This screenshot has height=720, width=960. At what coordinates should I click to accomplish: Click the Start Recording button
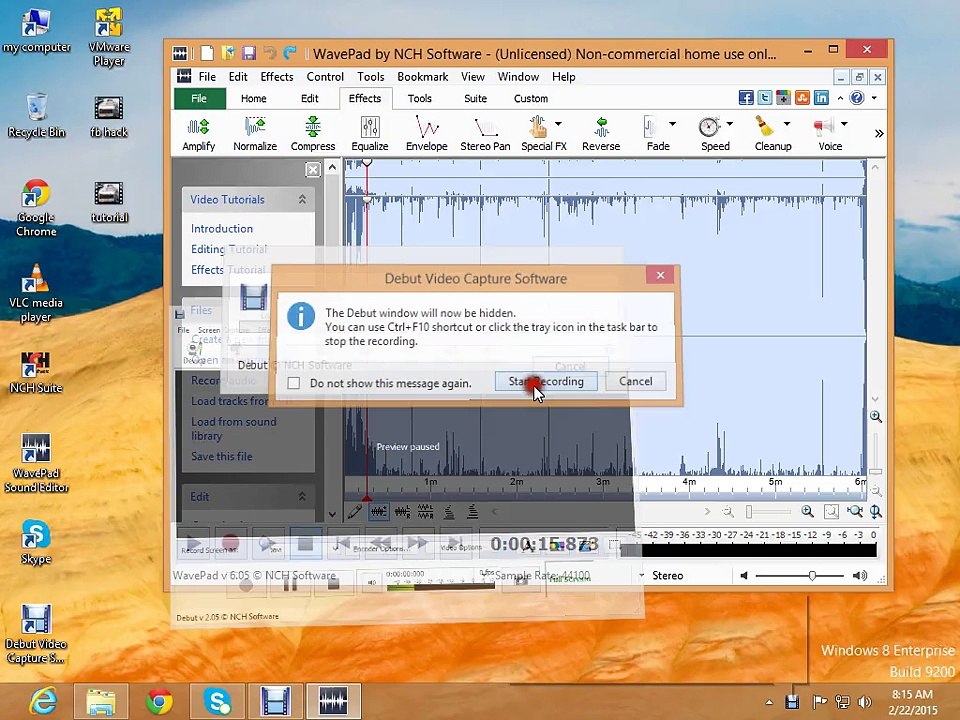(546, 381)
